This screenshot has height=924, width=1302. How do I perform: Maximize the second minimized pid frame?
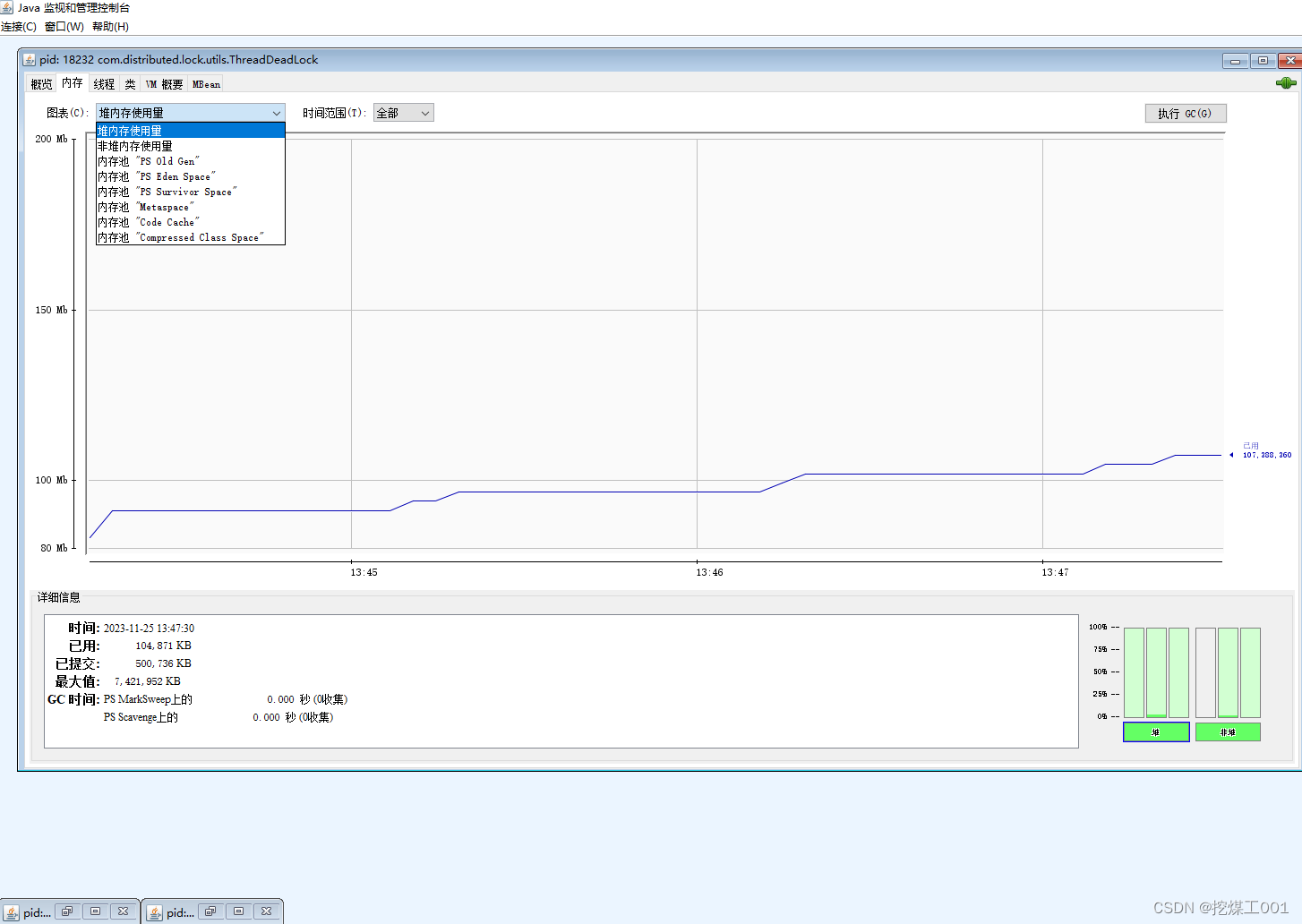coord(238,911)
